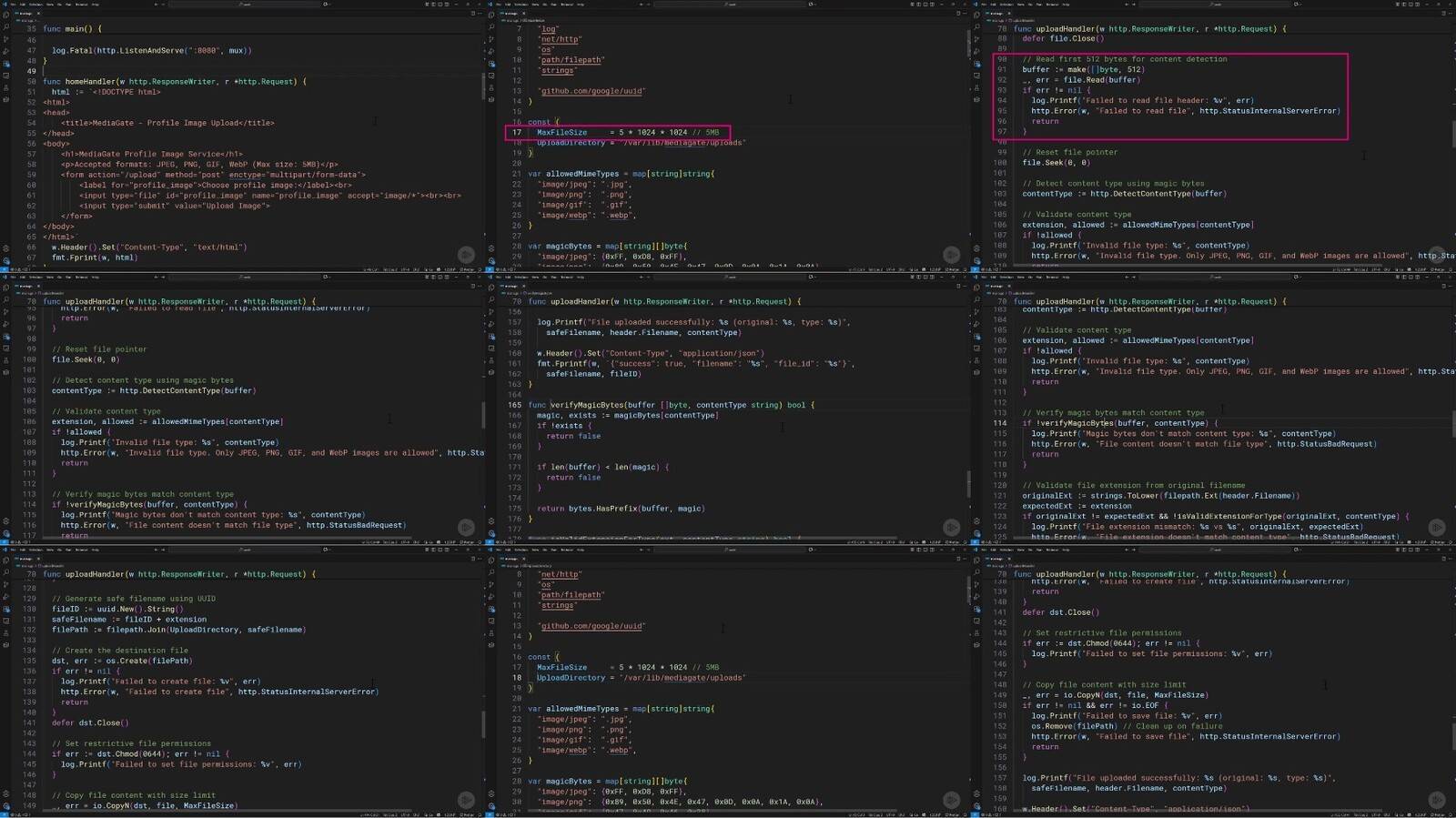Click back navigation arrow in homeHandler window
The image size is (1456, 818).
[156, 5]
